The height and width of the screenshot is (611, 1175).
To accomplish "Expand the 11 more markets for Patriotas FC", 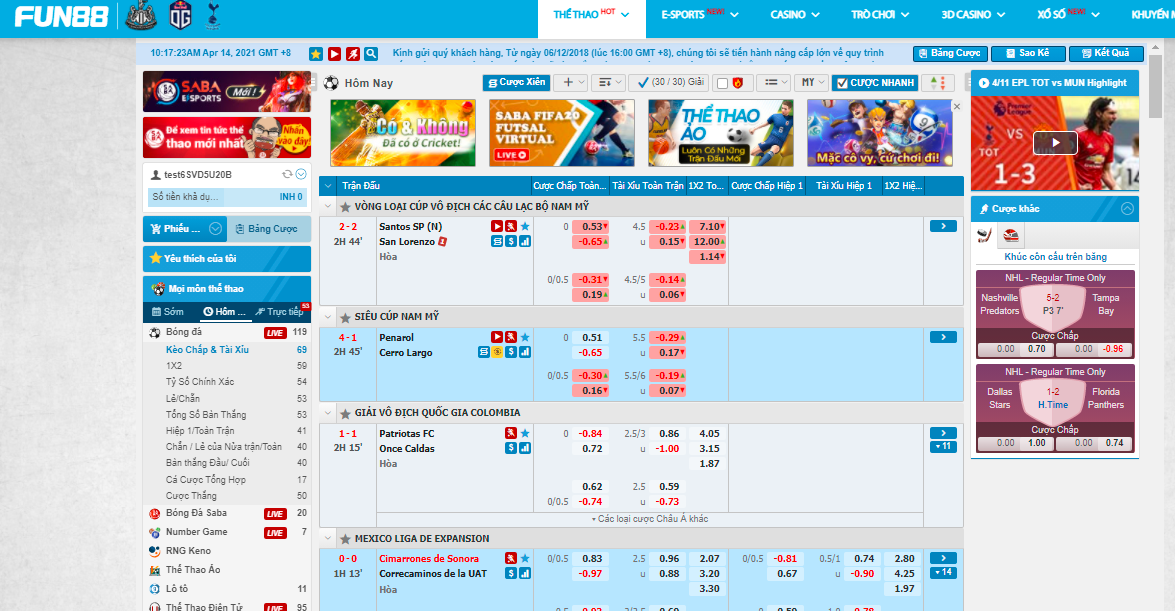I will [x=943, y=447].
